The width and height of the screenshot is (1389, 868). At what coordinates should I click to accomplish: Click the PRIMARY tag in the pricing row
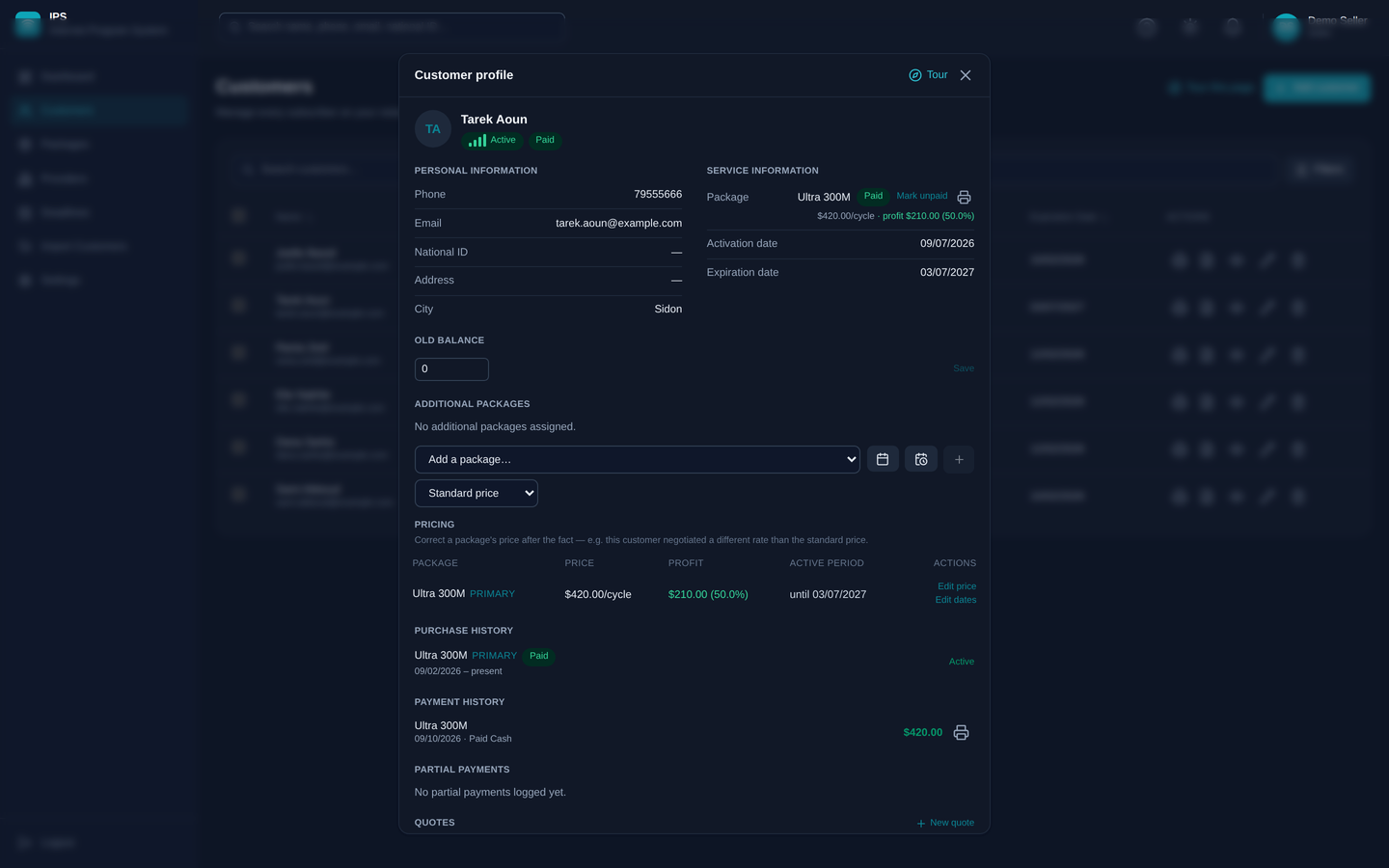pos(492,594)
